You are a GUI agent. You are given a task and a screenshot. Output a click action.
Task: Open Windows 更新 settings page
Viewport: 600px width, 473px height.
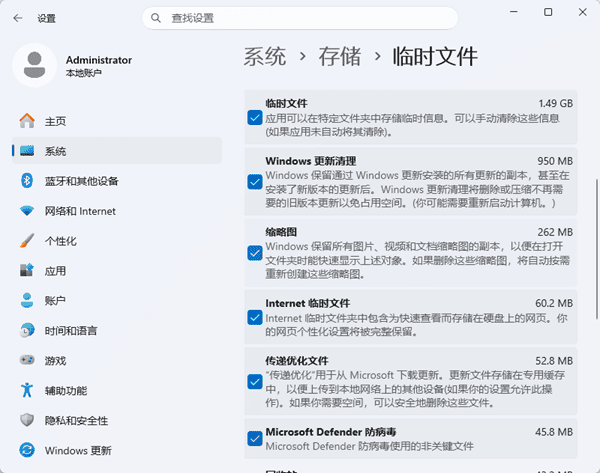117,450
